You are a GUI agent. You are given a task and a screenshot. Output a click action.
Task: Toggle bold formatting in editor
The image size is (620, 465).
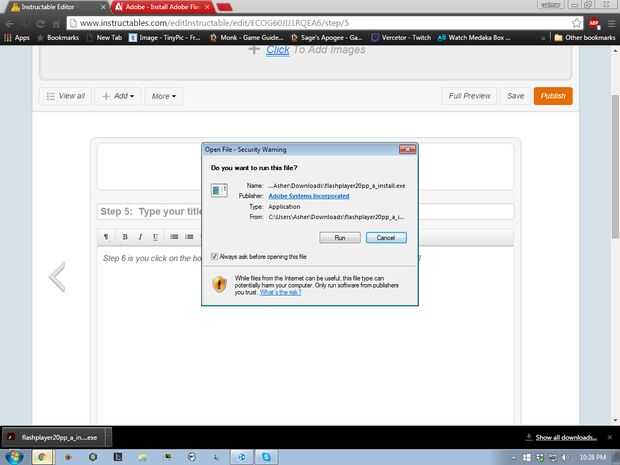point(125,237)
